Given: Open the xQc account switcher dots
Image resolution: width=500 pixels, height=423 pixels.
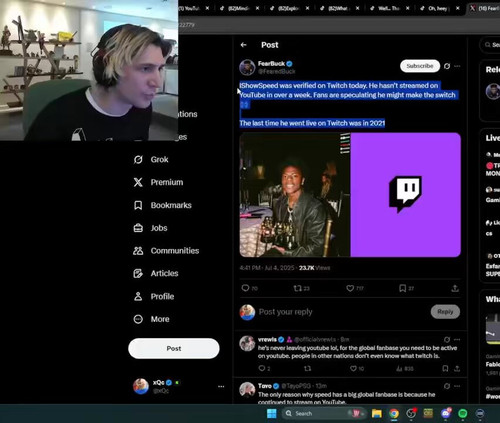Looking at the screenshot, I should 221,387.
